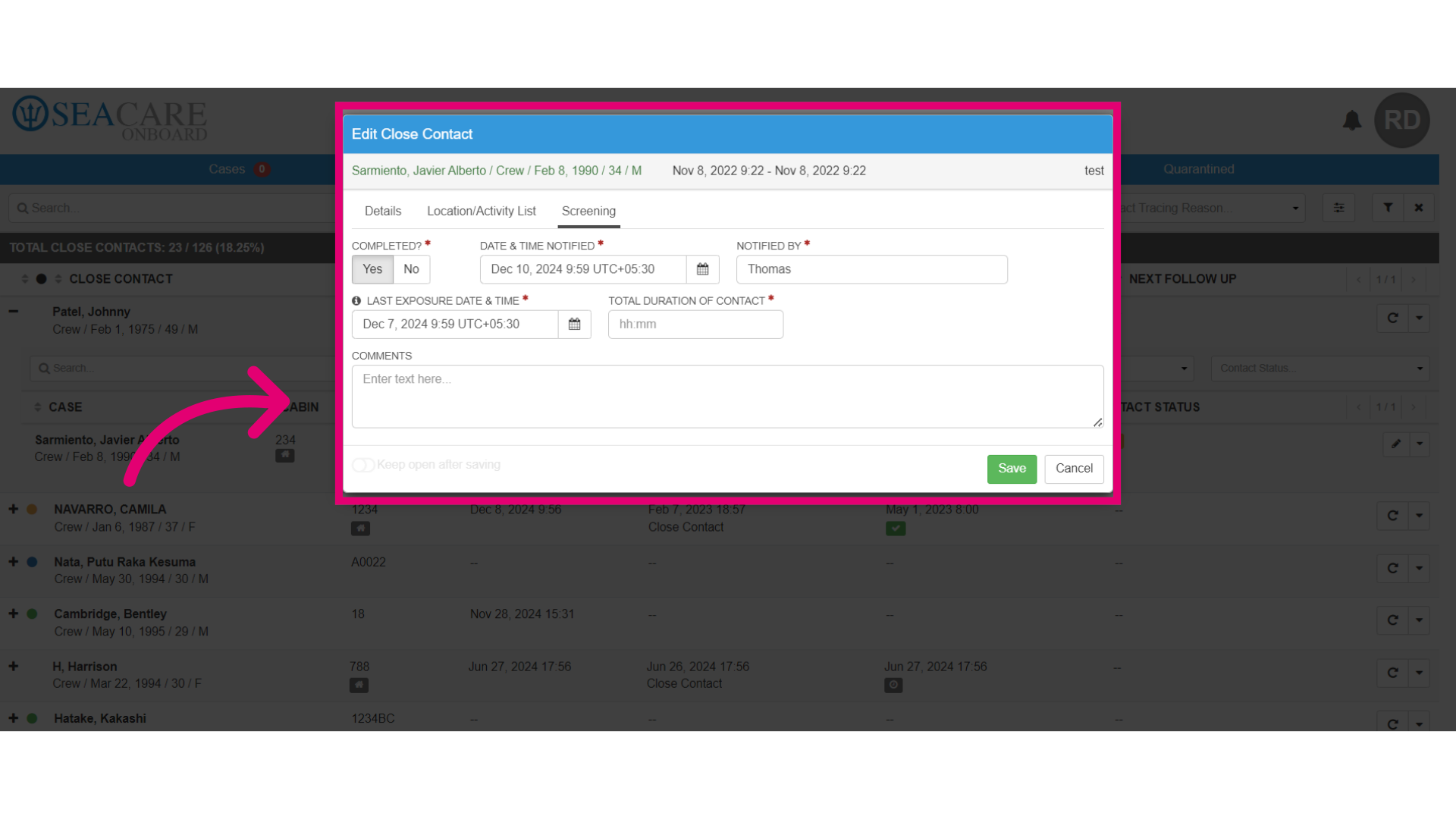Click the nested case Search box
Screen dimensions: 1456x819
pyautogui.click(x=184, y=369)
